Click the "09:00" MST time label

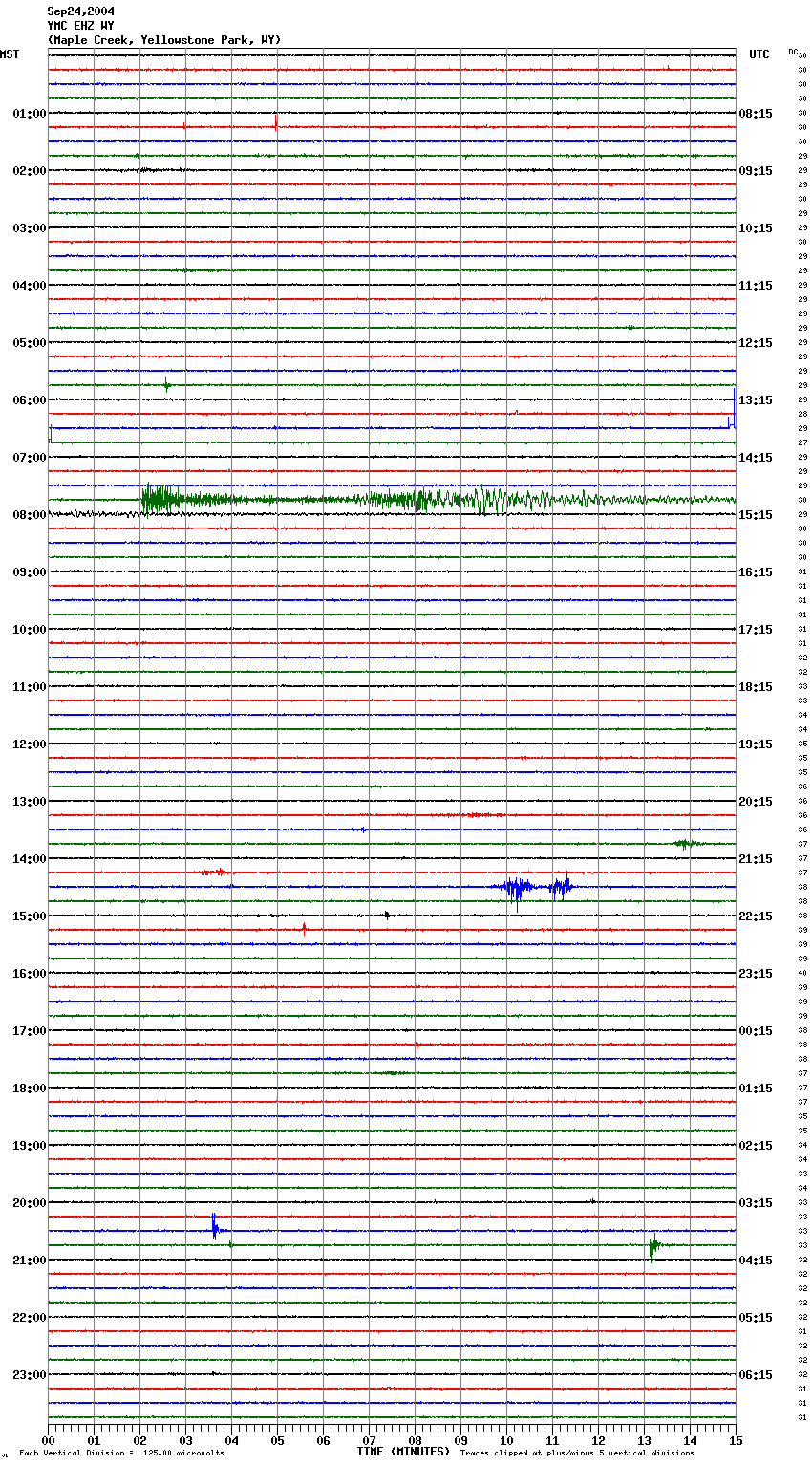click(x=30, y=572)
